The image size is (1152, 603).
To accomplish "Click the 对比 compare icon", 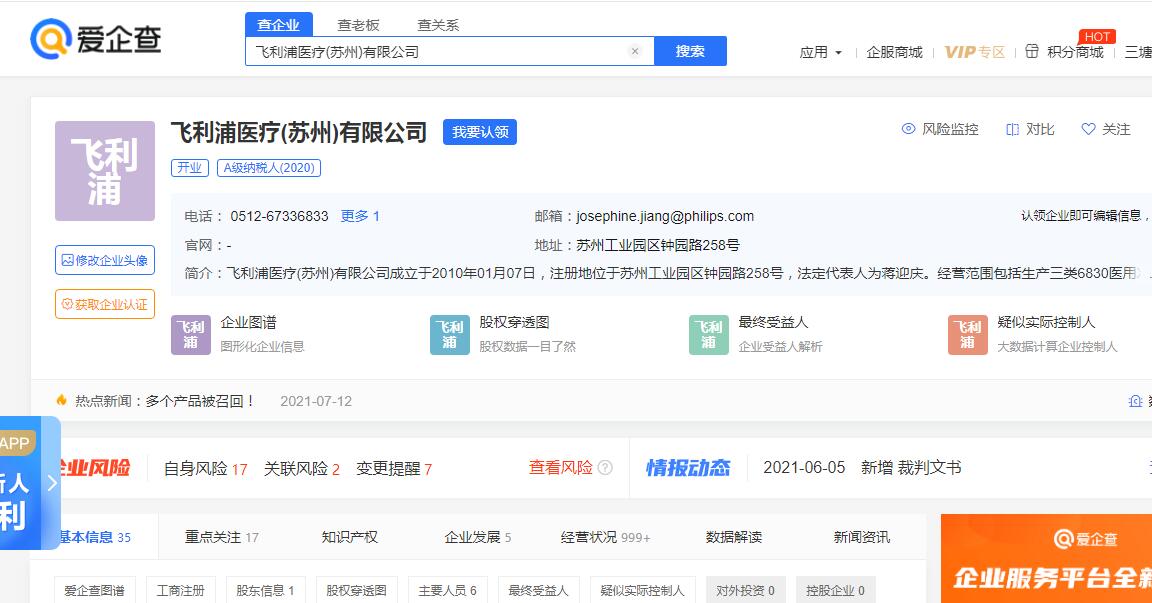I will (x=1012, y=129).
